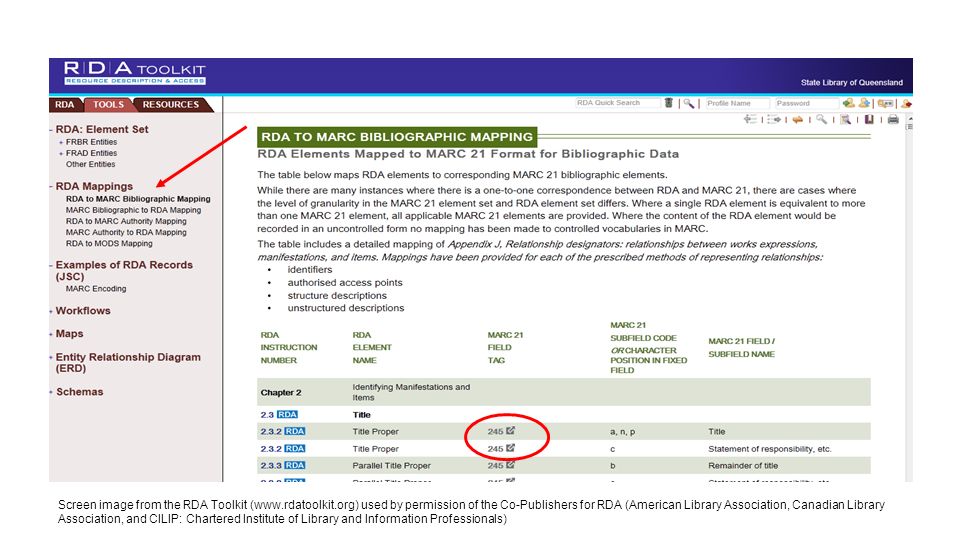Click the RDA badge on 2.3.2 row with subfield c
The width and height of the screenshot is (960, 540).
click(x=294, y=448)
